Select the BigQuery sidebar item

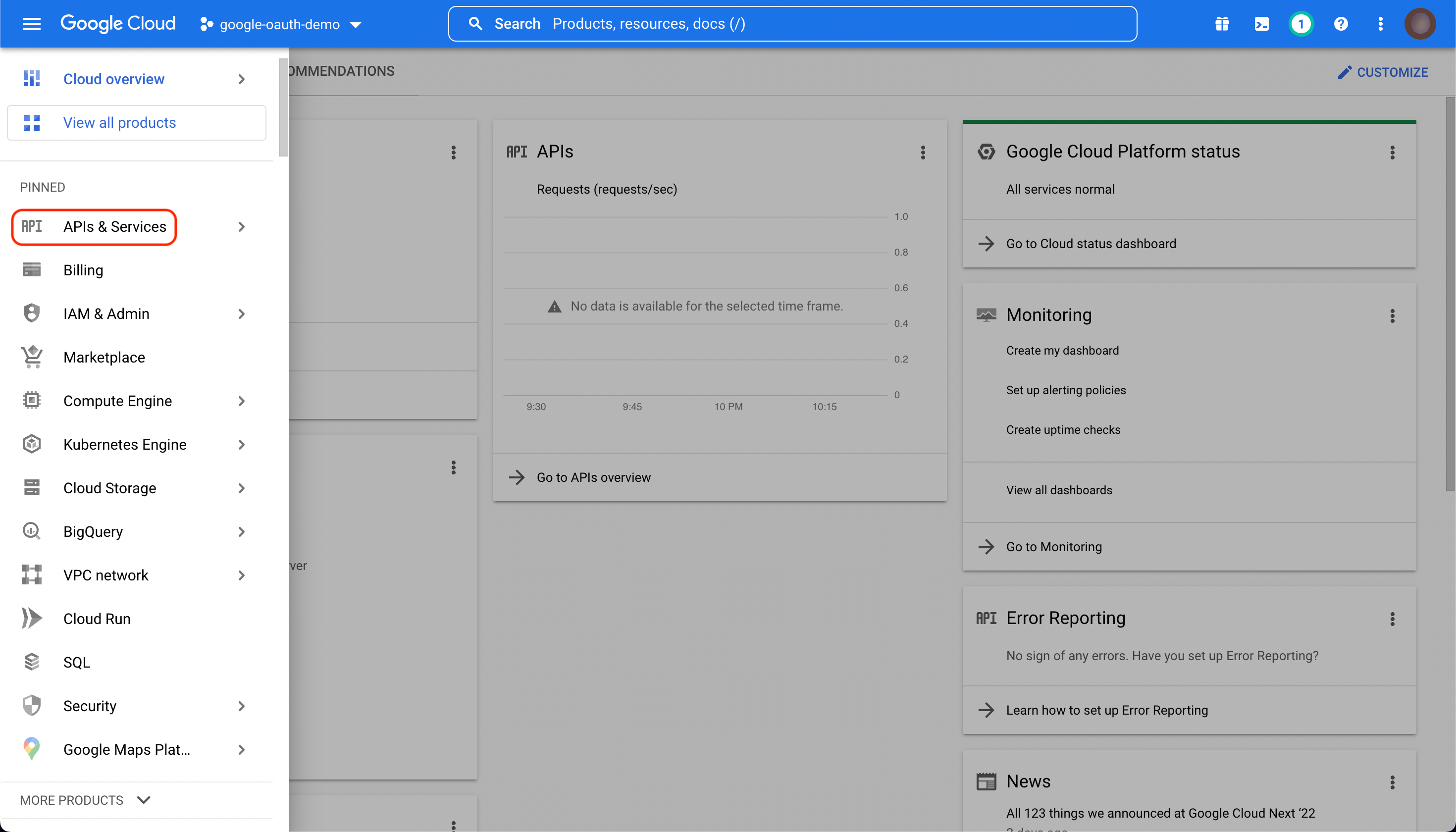tap(93, 531)
